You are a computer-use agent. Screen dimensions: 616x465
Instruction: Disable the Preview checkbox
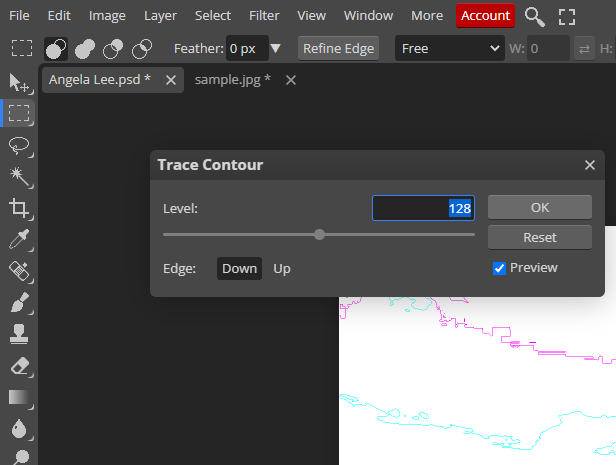click(499, 268)
